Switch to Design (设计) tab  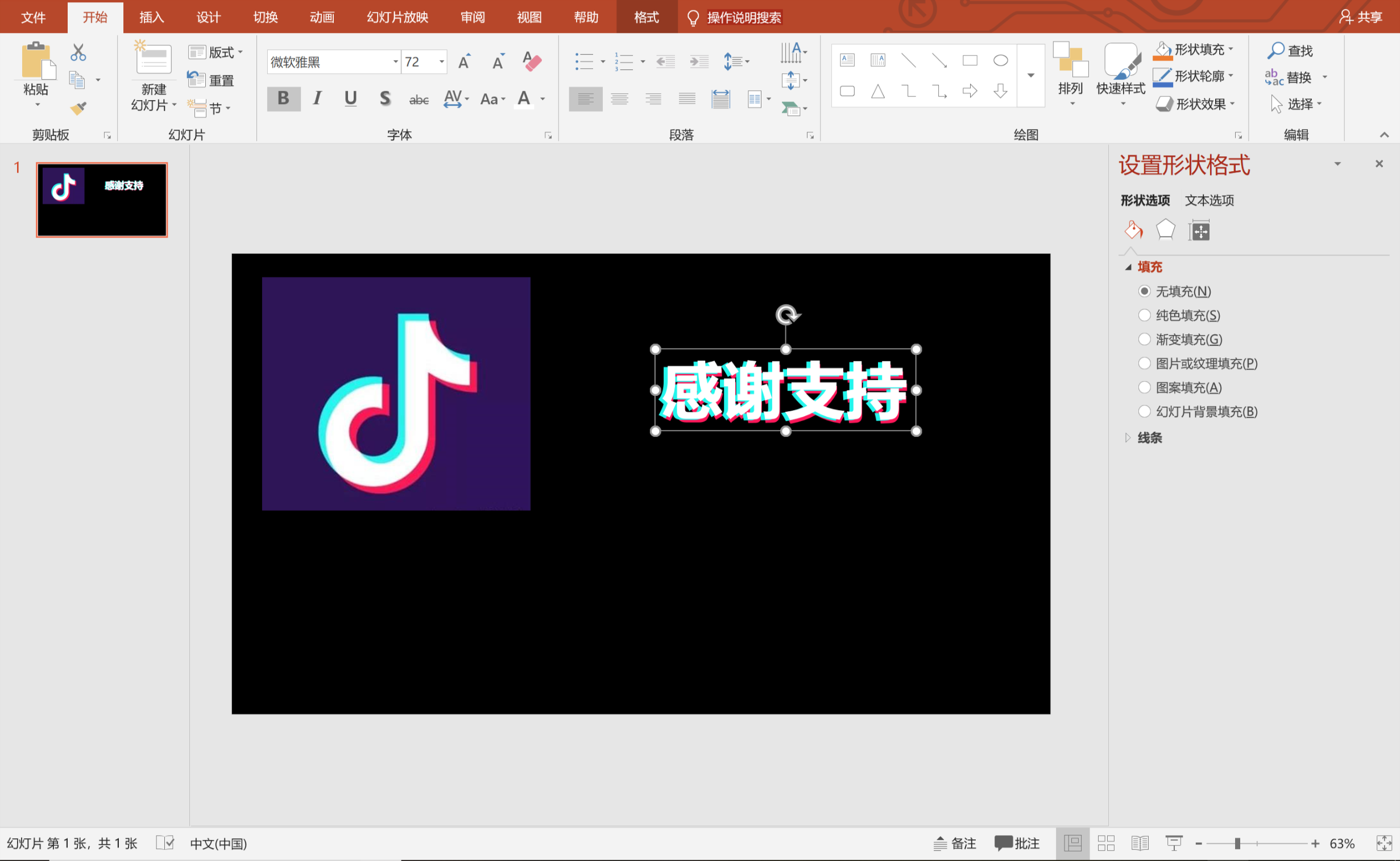[x=208, y=18]
